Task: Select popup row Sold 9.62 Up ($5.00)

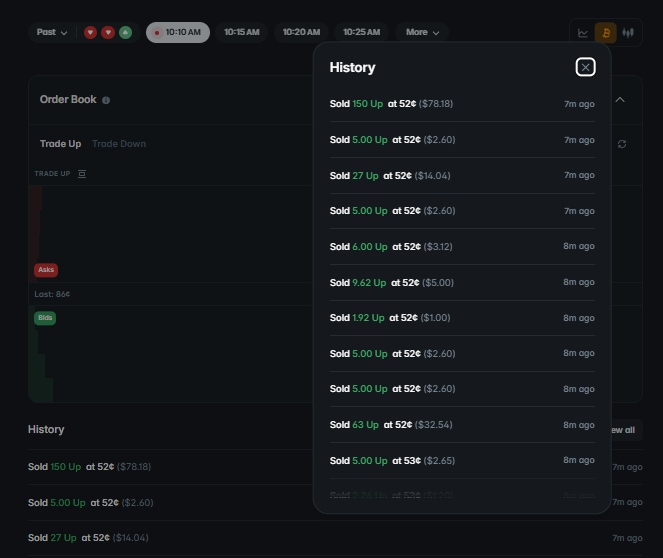Action: pyautogui.click(x=462, y=282)
